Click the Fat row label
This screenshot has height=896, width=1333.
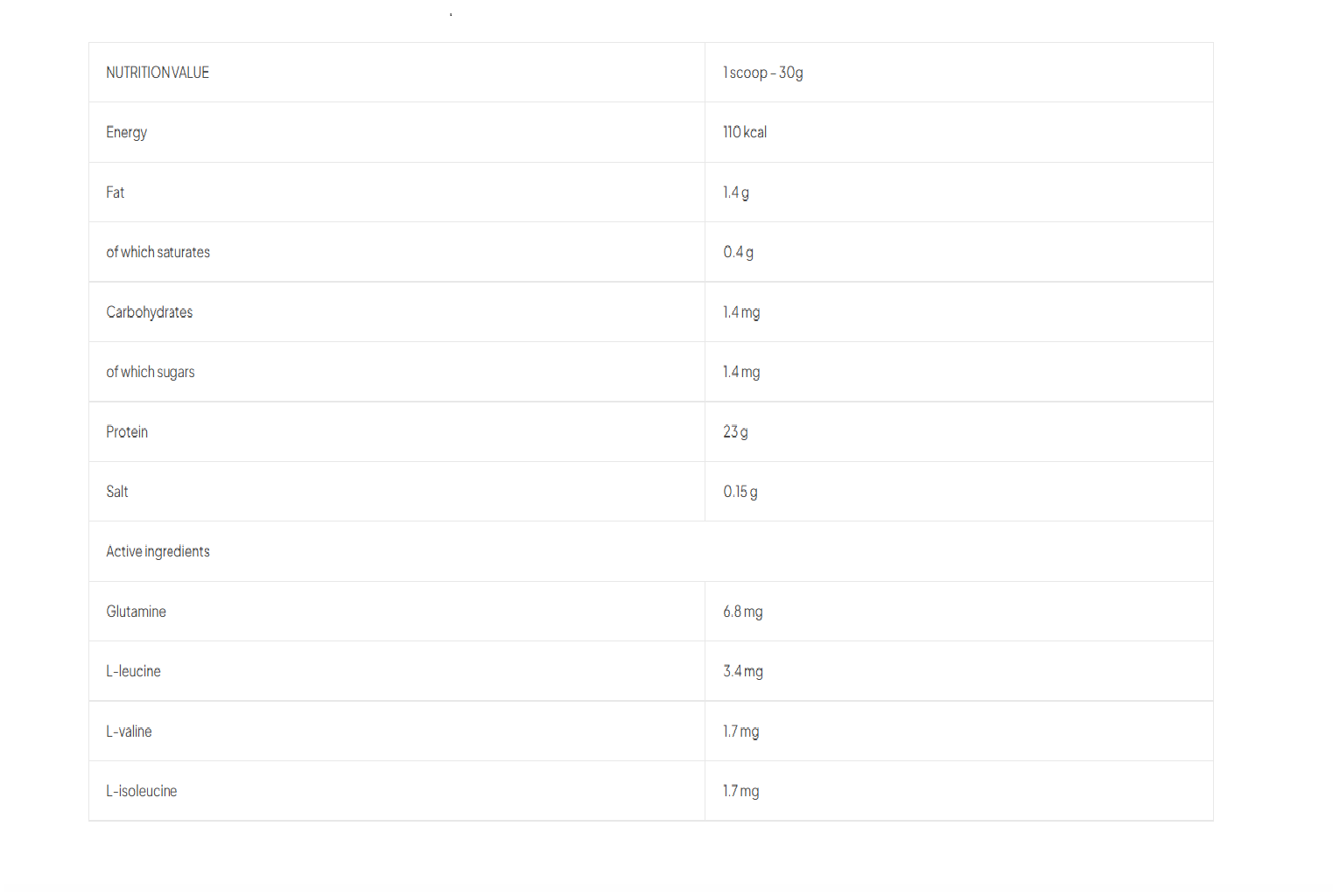[116, 192]
